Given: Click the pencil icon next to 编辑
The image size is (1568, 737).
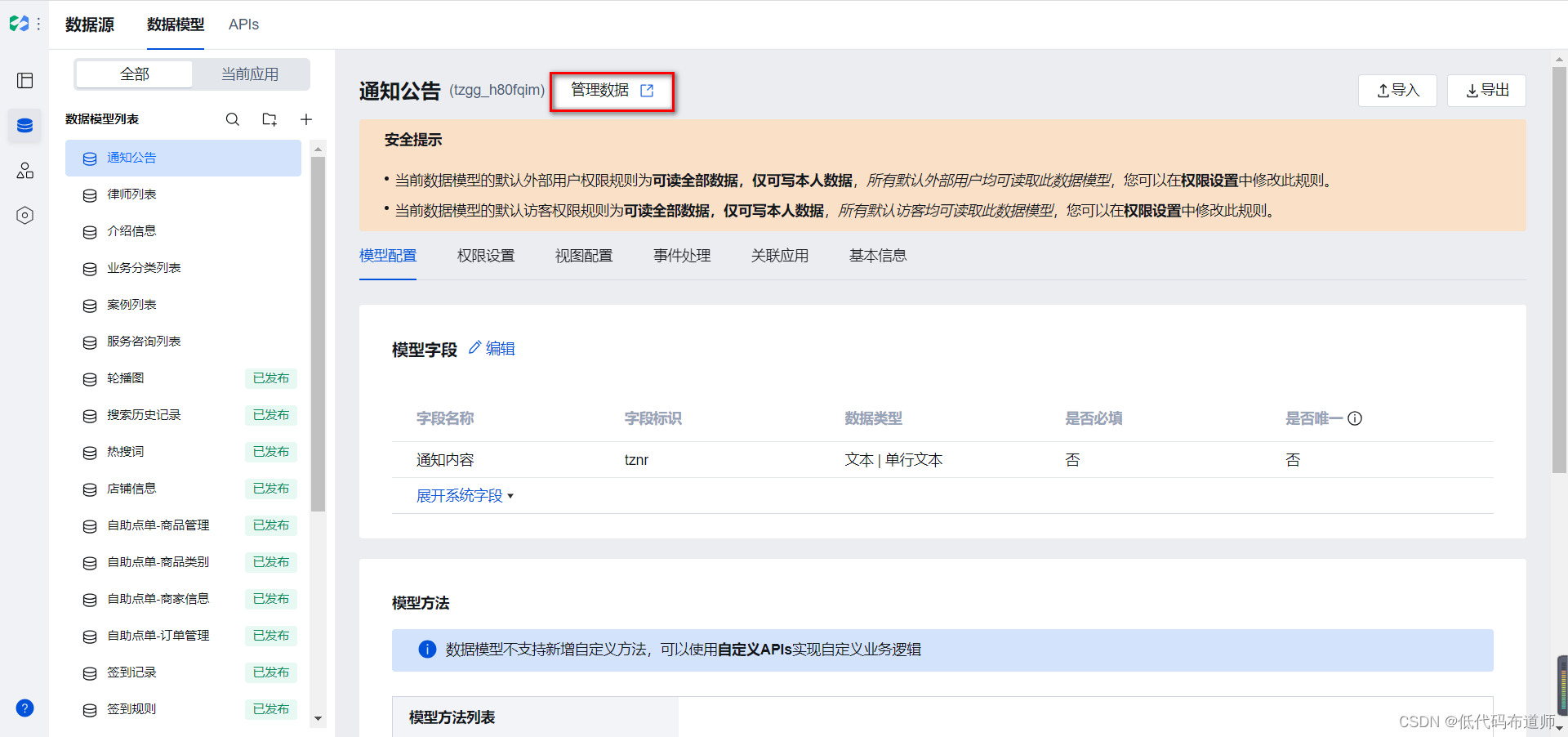Looking at the screenshot, I should click(x=474, y=348).
